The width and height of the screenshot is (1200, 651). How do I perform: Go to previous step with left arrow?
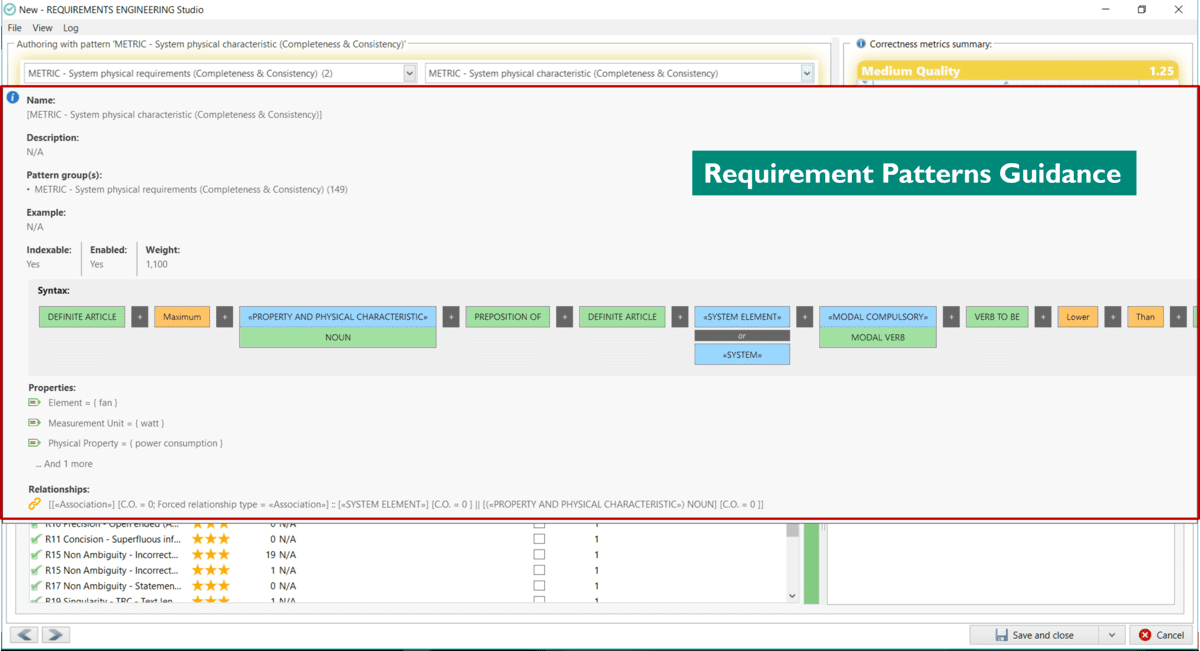pyautogui.click(x=25, y=635)
